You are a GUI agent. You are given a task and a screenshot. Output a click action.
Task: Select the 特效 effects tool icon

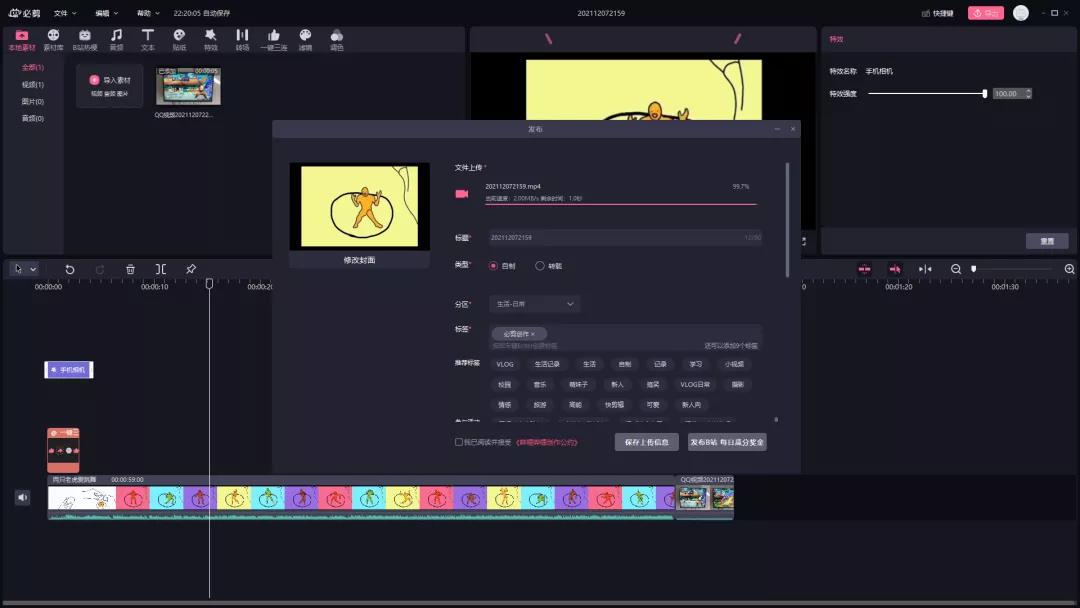(x=210, y=37)
